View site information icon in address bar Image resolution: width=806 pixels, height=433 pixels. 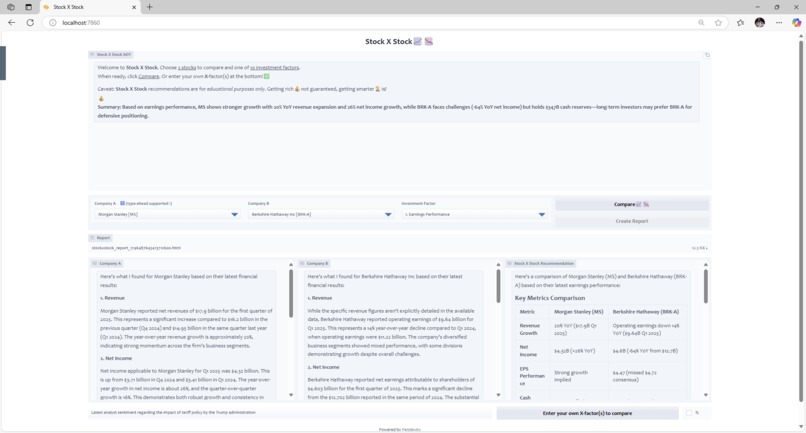pos(52,23)
